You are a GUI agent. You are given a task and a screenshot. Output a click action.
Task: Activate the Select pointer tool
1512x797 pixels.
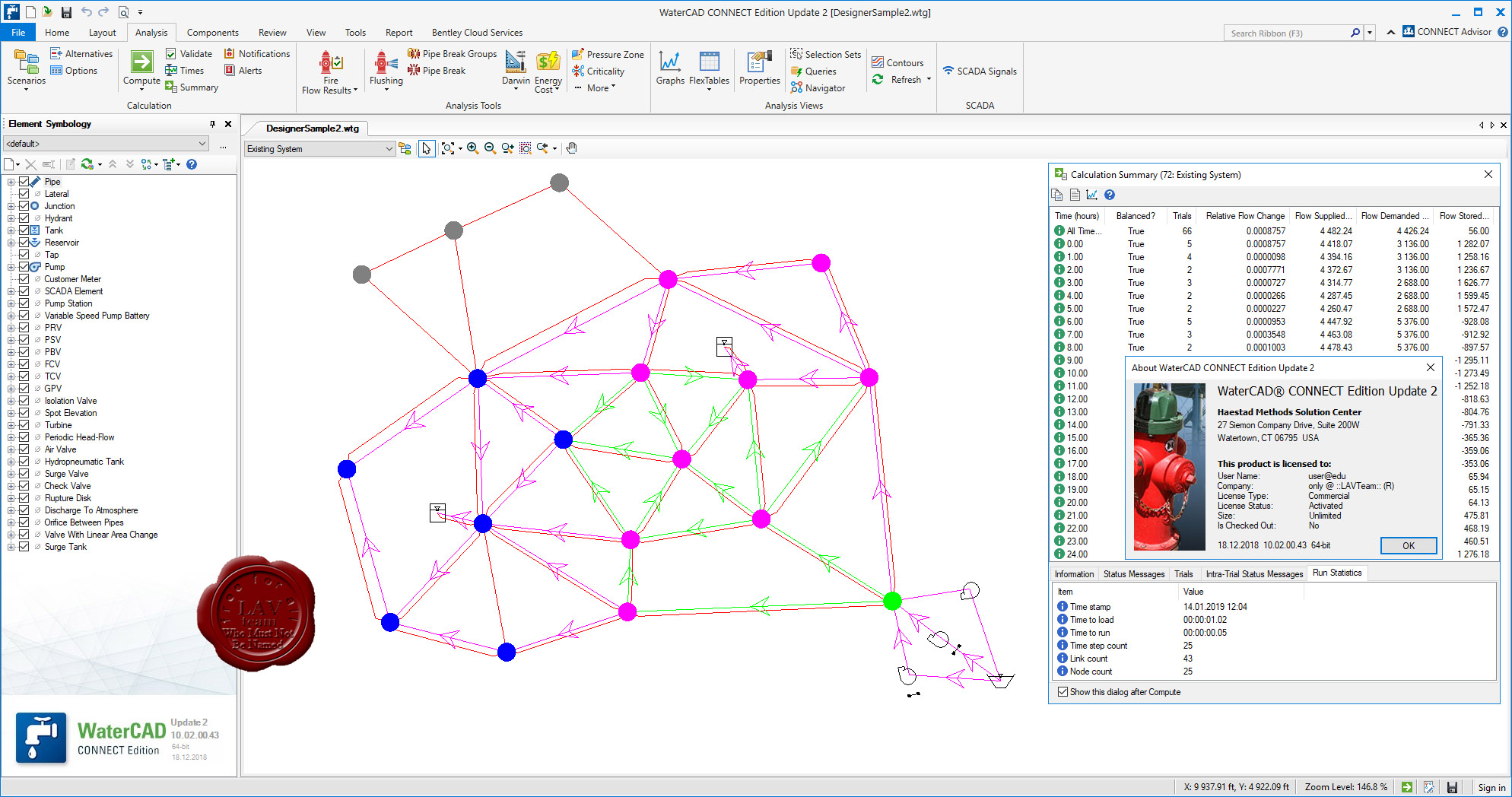pyautogui.click(x=426, y=148)
